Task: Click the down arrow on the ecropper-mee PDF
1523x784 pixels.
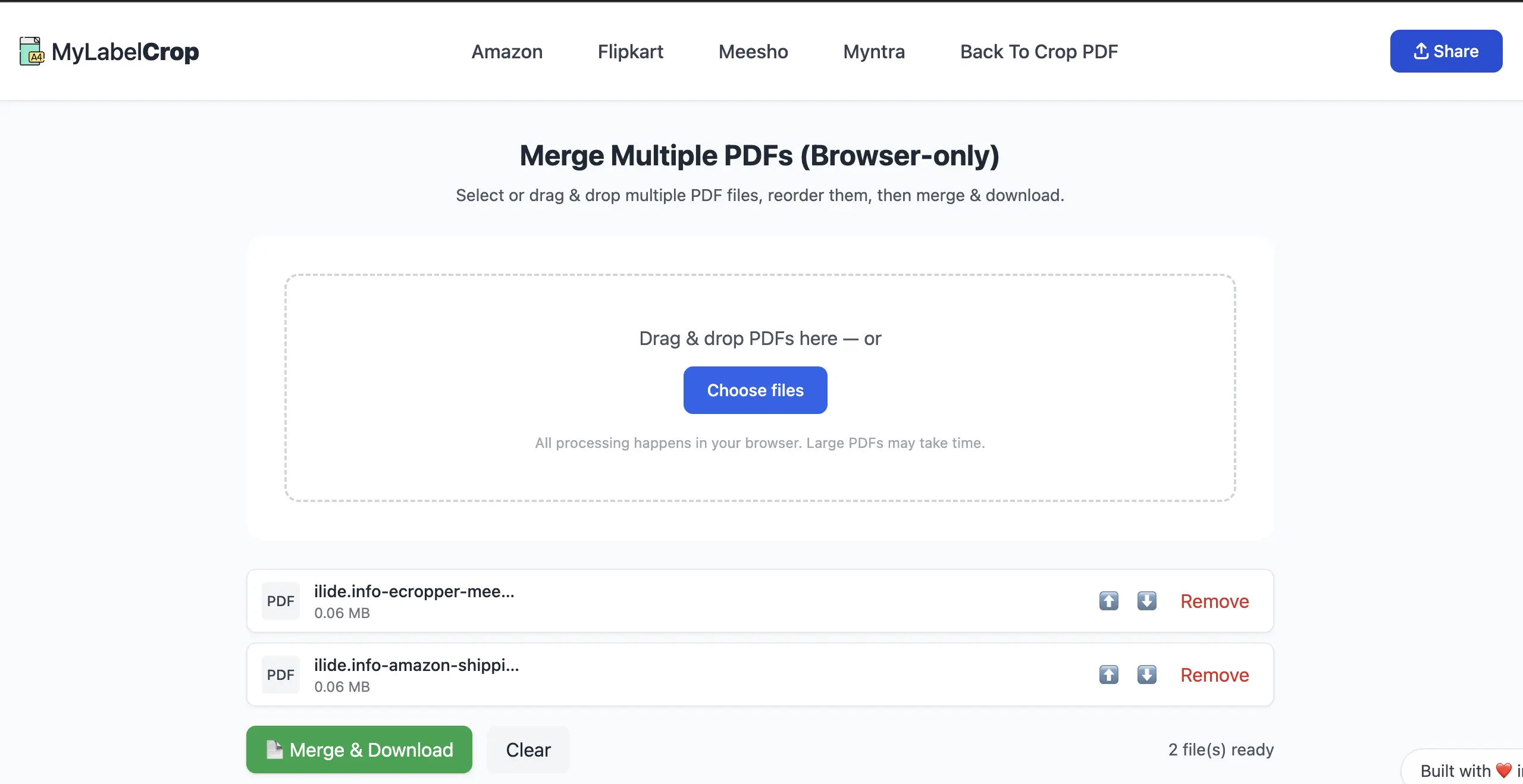Action: [x=1146, y=601]
